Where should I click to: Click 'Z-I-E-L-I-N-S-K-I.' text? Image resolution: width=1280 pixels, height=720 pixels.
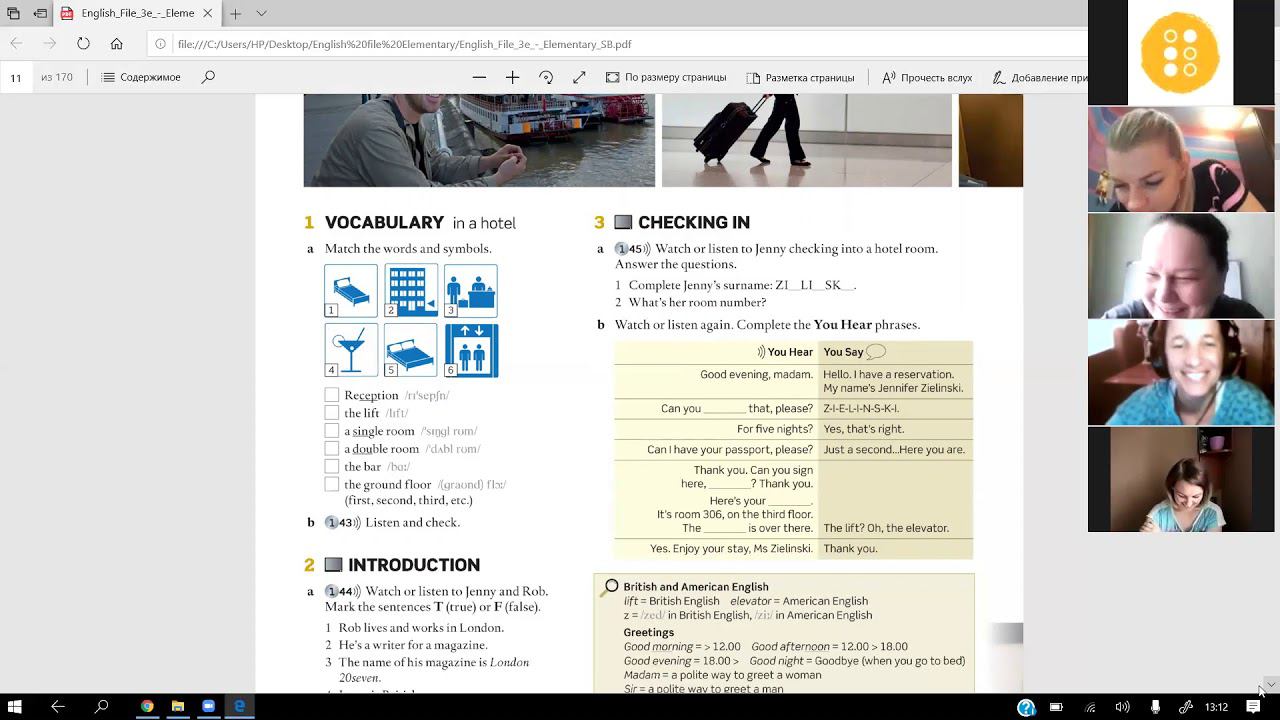tap(861, 408)
